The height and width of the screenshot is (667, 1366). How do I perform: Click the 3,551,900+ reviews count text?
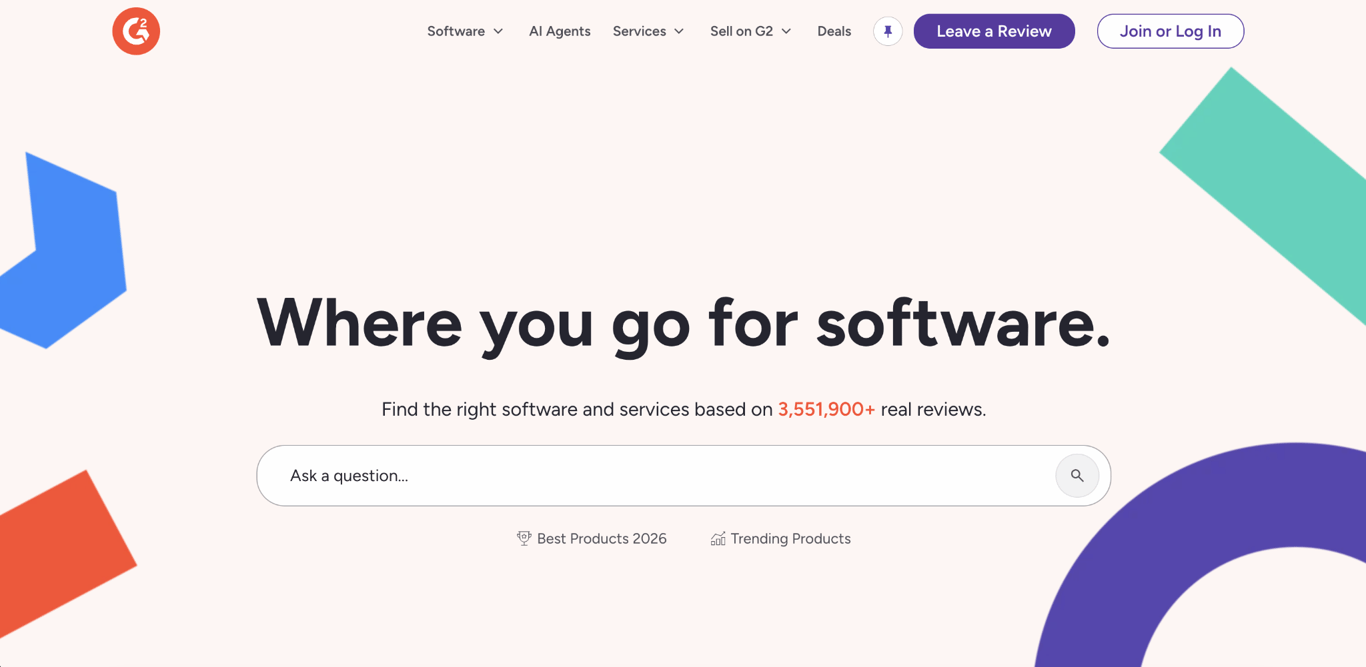pos(826,409)
